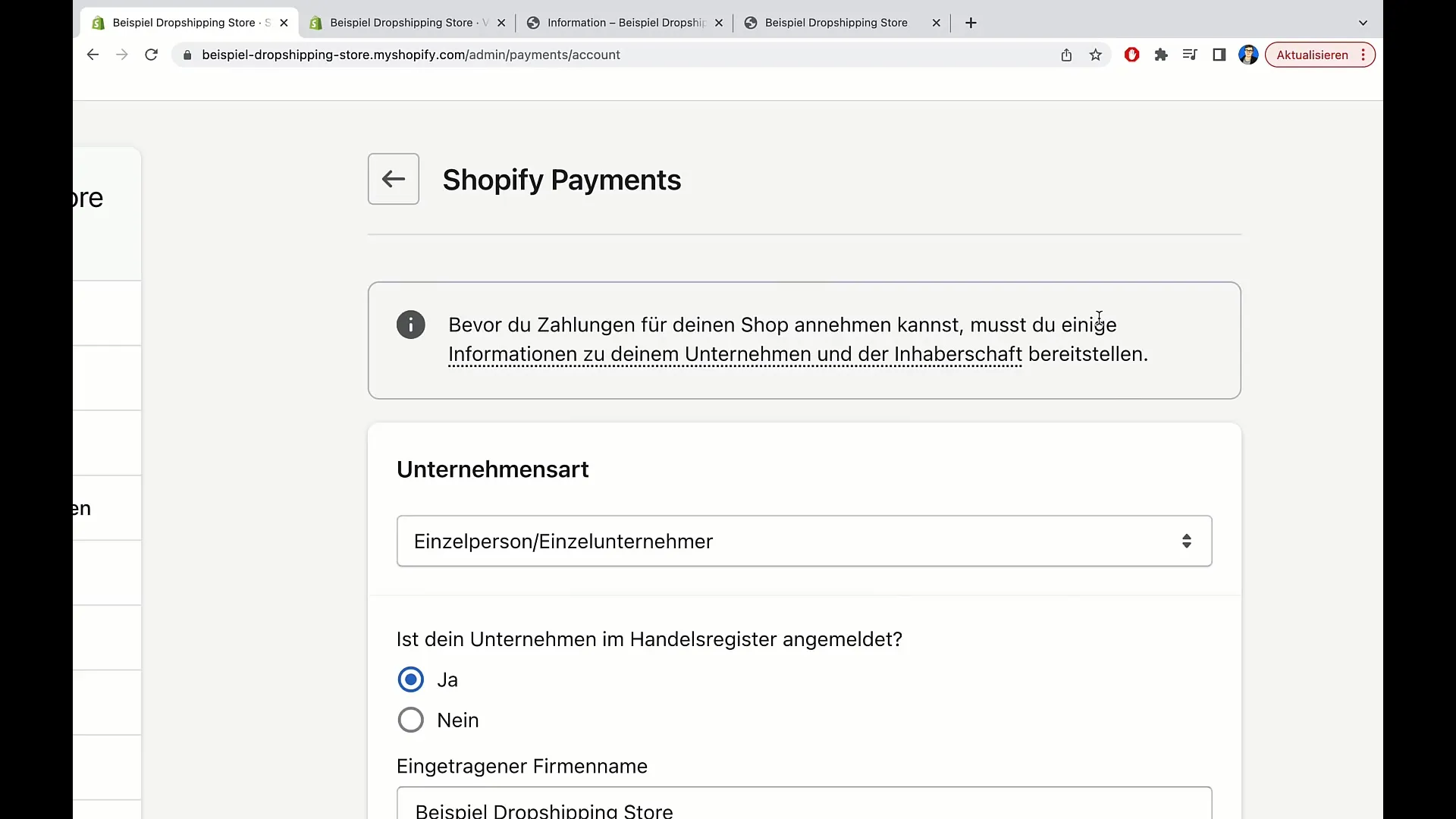Screen dimensions: 1456x819
Task: Close the second Beispiel Dropshipping Store tab
Action: click(x=501, y=23)
